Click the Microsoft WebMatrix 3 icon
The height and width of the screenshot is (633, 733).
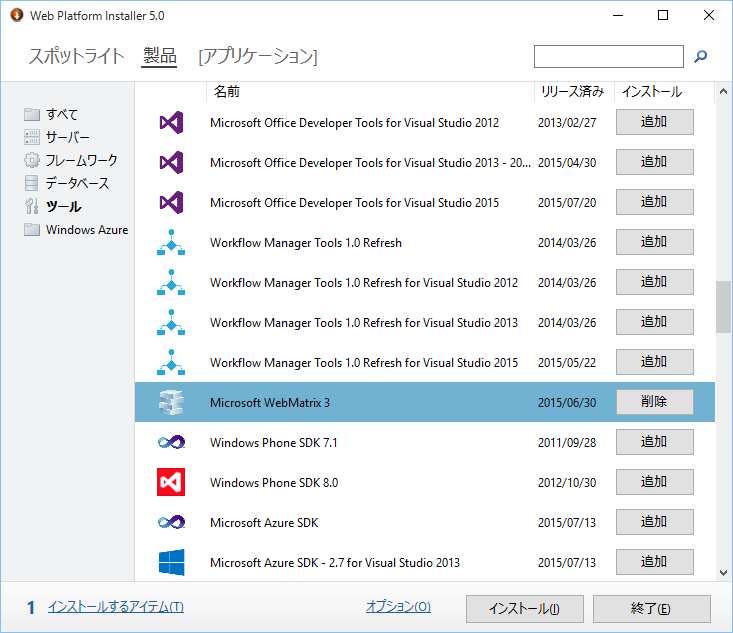171,403
